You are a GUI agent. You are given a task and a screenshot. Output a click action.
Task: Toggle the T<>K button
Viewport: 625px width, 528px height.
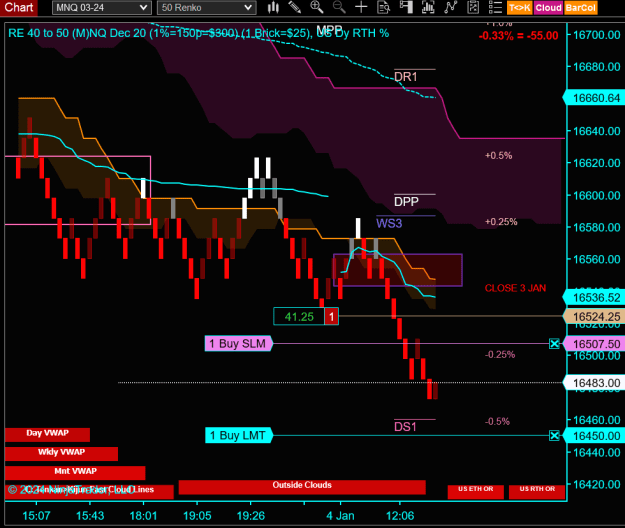coord(520,8)
